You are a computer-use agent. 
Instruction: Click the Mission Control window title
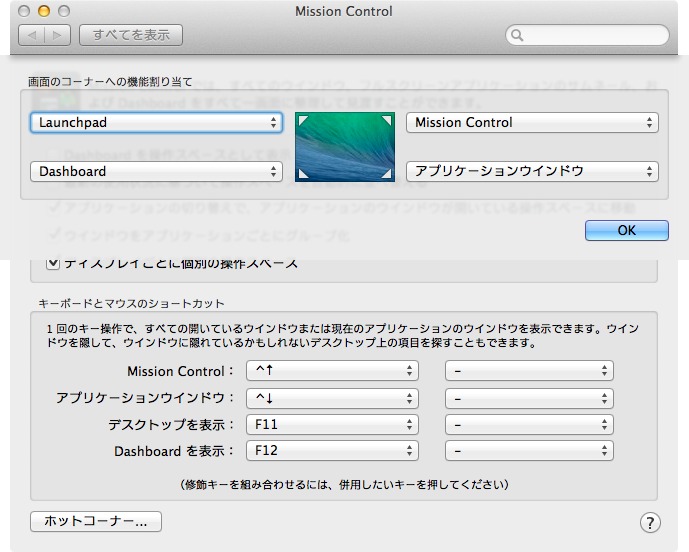(x=344, y=11)
